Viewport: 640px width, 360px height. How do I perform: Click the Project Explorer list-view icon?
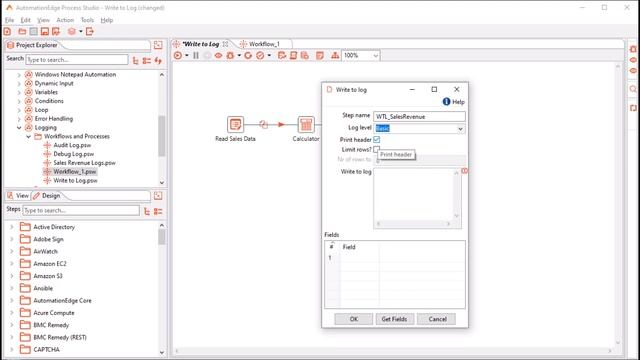[147, 61]
